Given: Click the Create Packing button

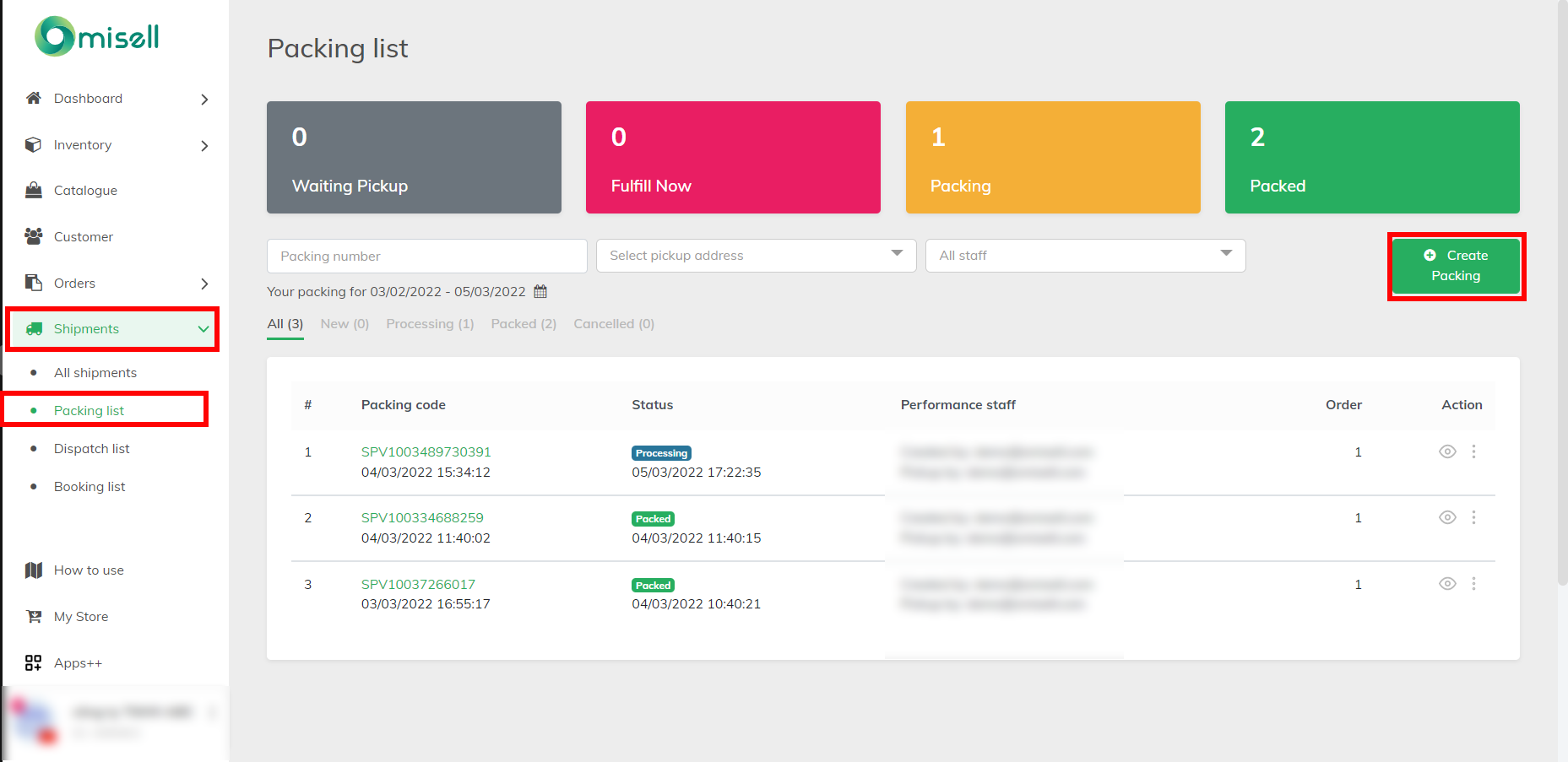Looking at the screenshot, I should tap(1456, 266).
